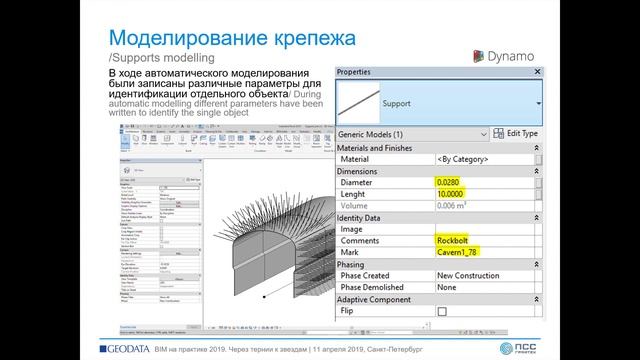Click Apply button in left Properties palette
The height and width of the screenshot is (360, 640).
pos(194,327)
